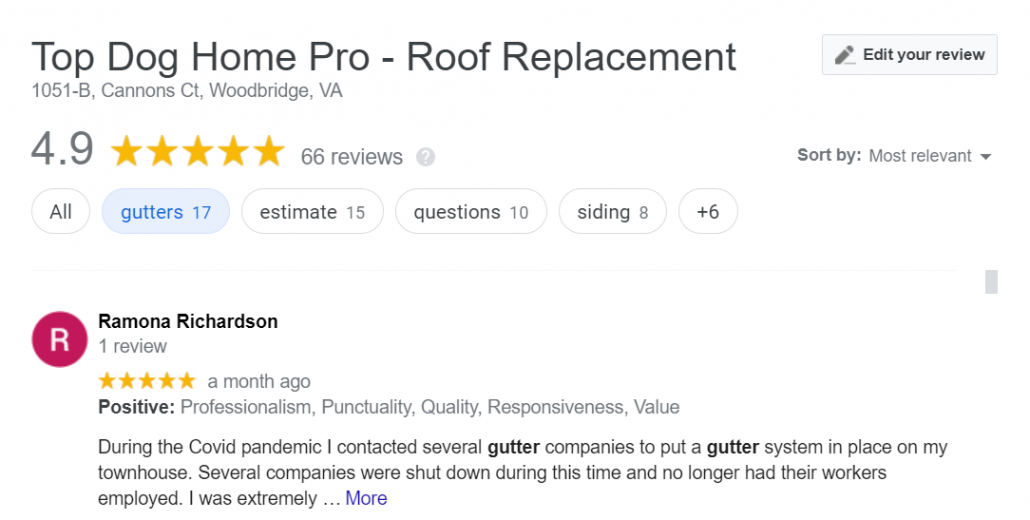
Task: Click the 1 review reviewer count
Action: (x=133, y=346)
